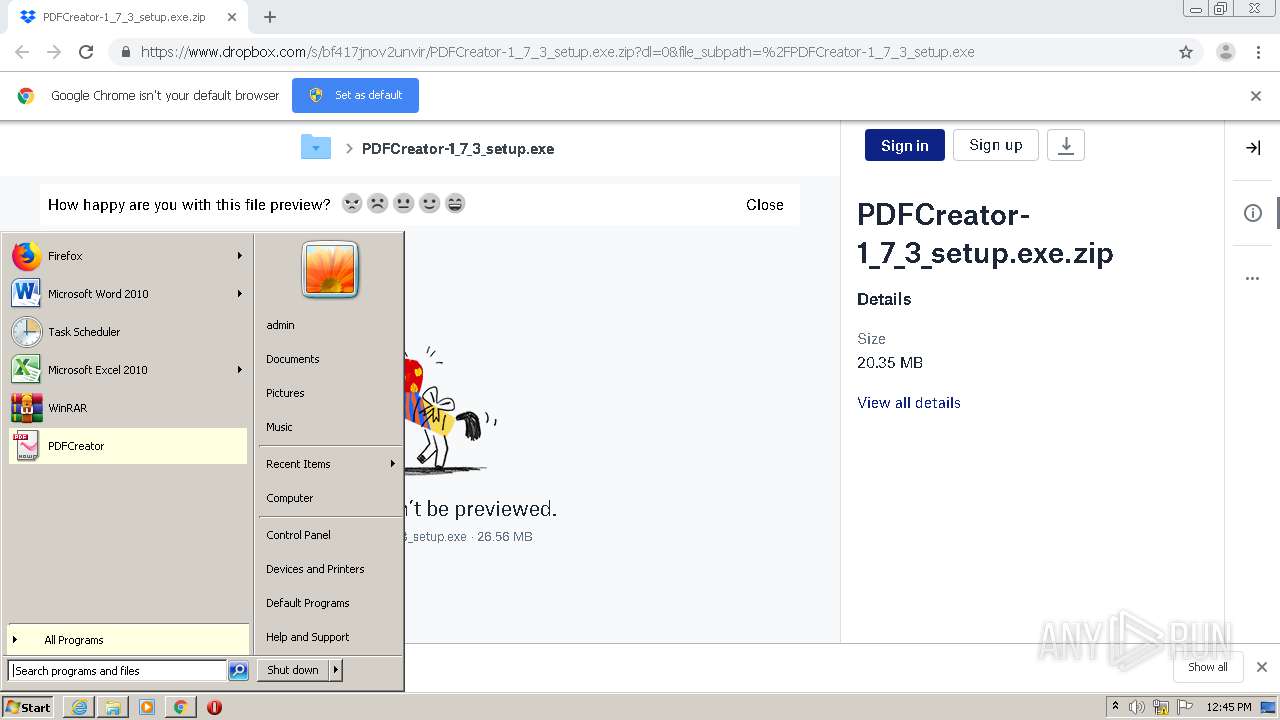The height and width of the screenshot is (720, 1280).
Task: Launch WinRAR from the Start menu
Action: 128,408
